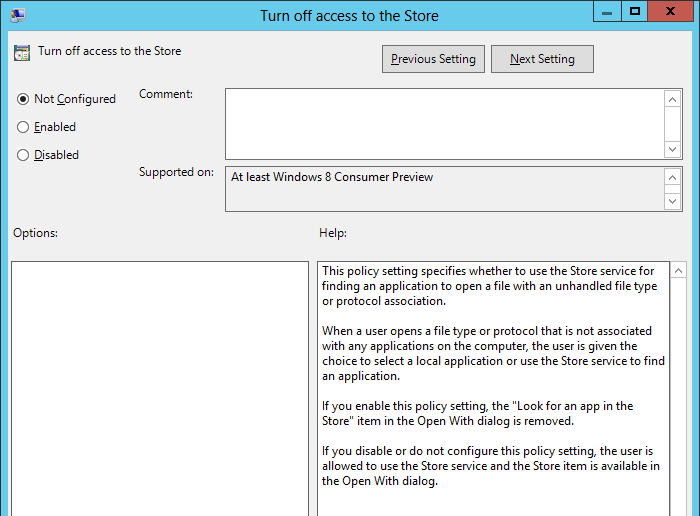Click the policy icon in the title bar

pyautogui.click(x=17, y=15)
